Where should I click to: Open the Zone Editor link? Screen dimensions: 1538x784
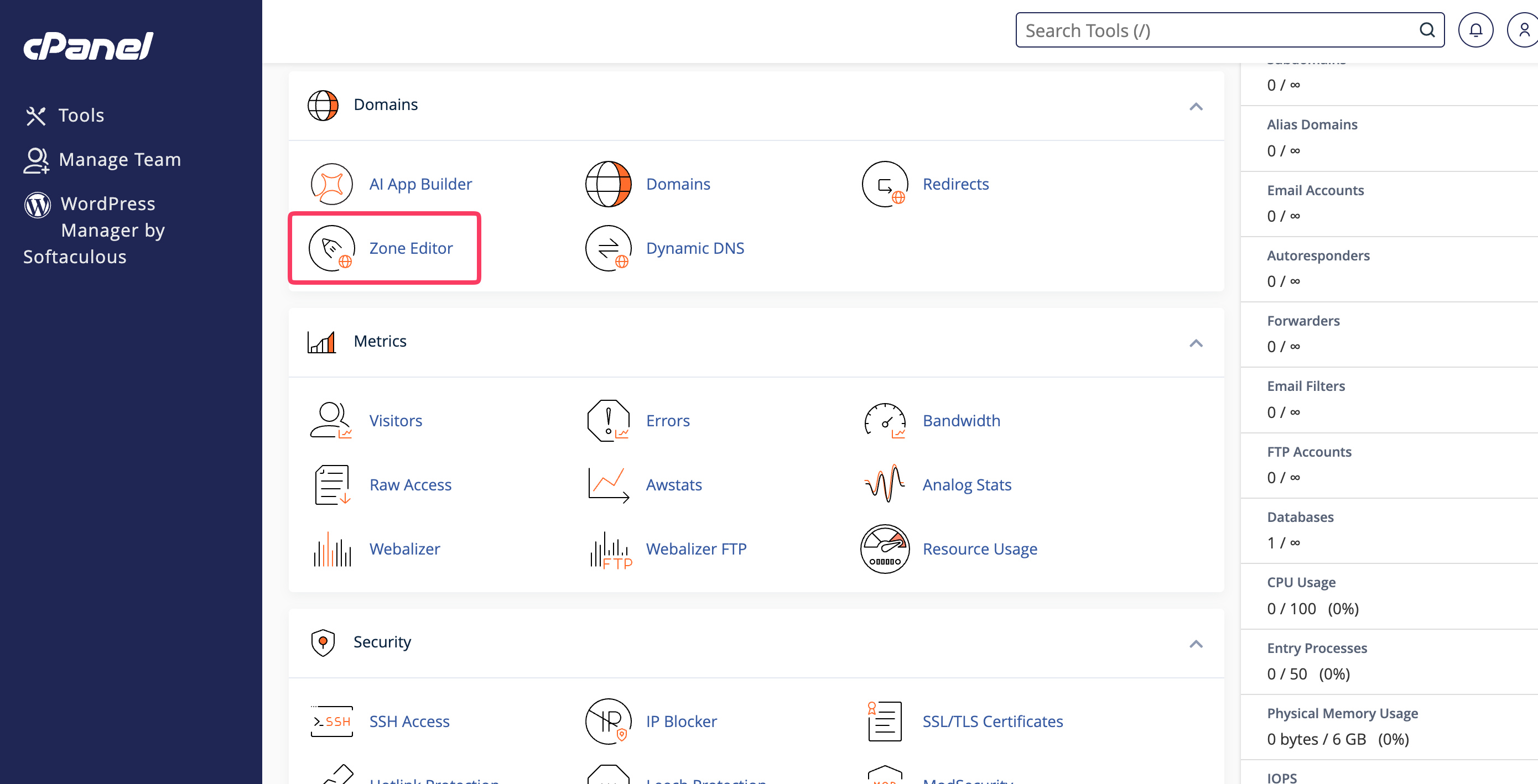tap(411, 248)
